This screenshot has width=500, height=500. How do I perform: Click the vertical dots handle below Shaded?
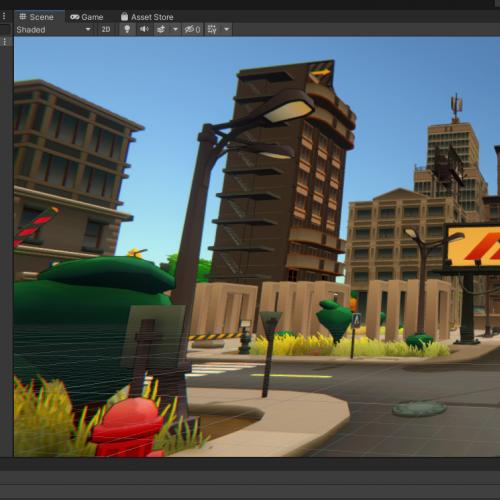pos(5,42)
